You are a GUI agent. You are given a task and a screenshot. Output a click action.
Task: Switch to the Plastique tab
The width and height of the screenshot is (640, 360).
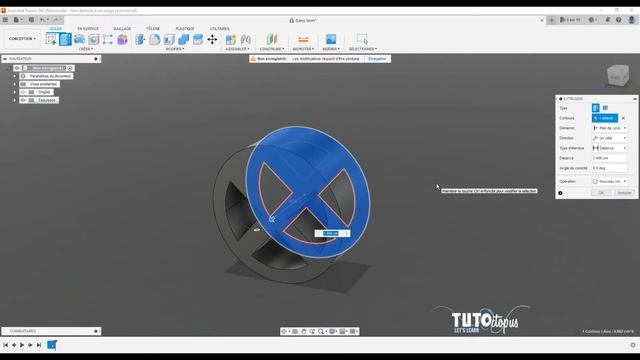185,29
